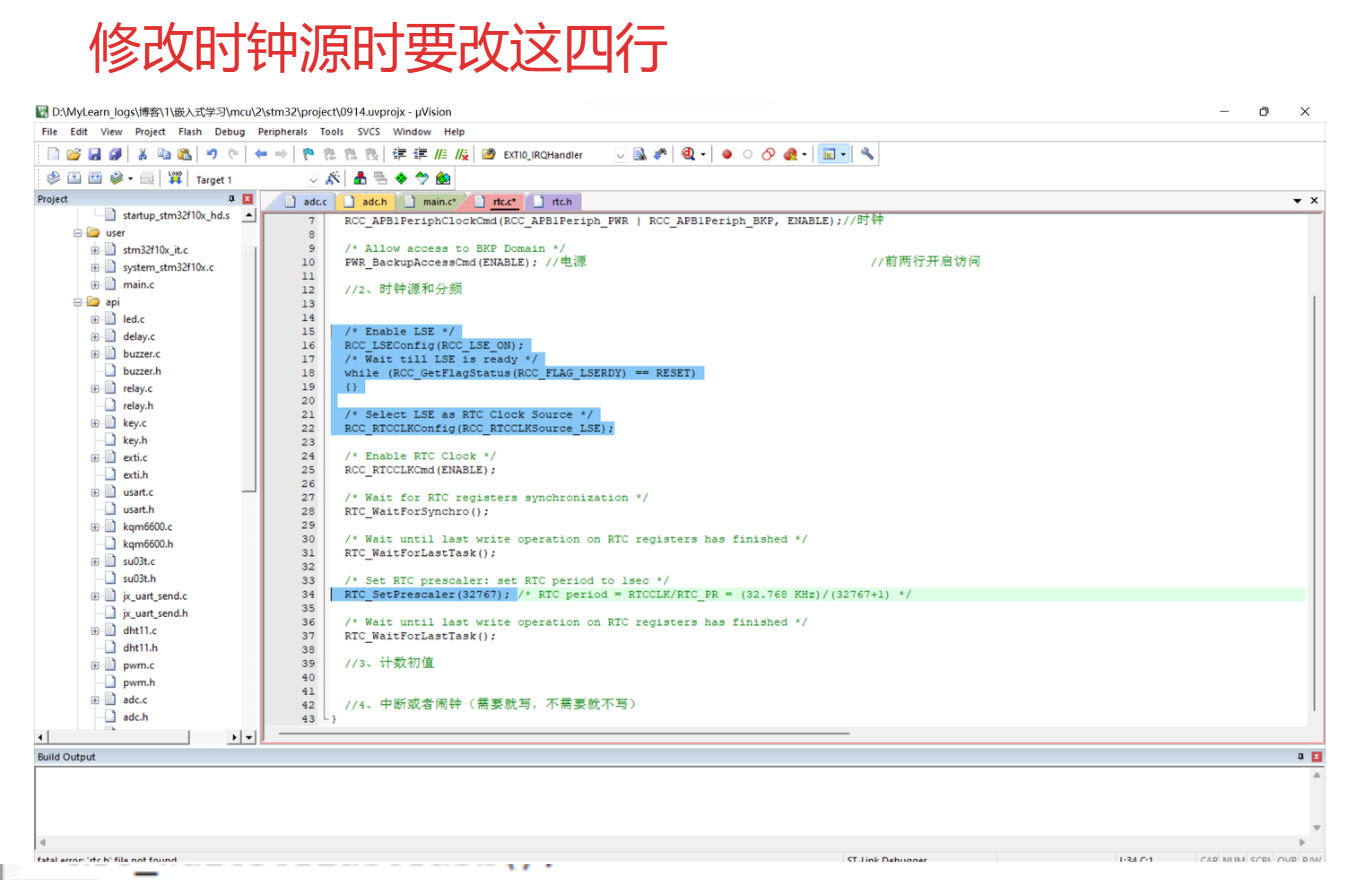This screenshot has height=880, width=1372.
Task: Expand the main.c tree node
Action: coord(95,285)
